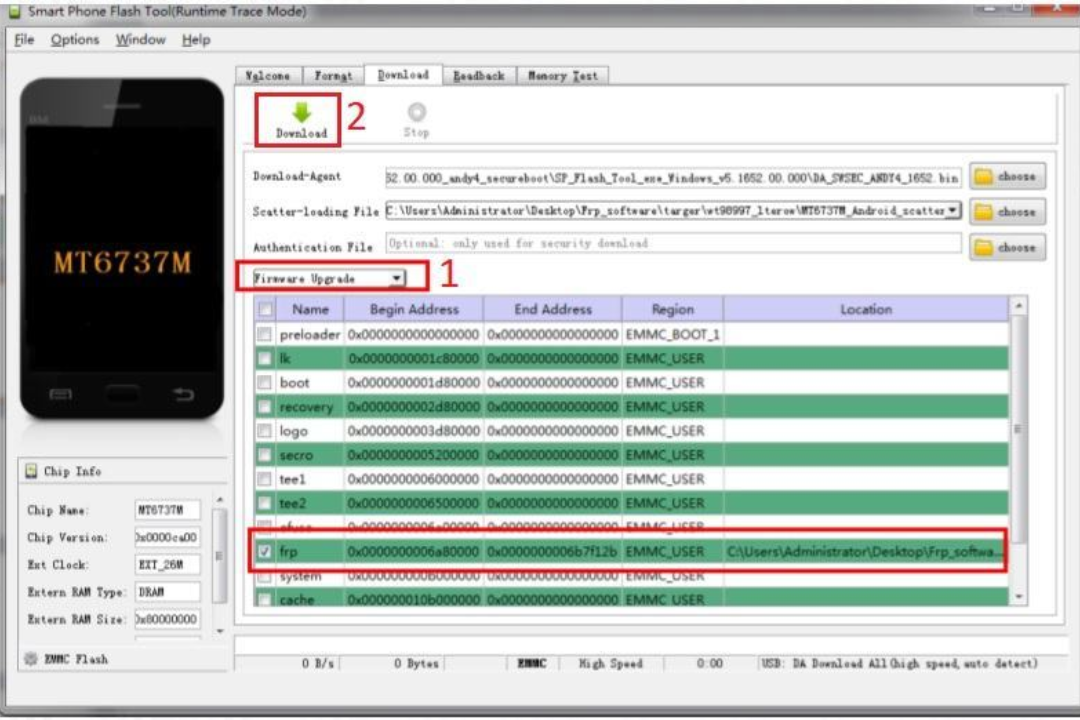Click the Chip Info panel icon
The image size is (1080, 720).
click(31, 471)
